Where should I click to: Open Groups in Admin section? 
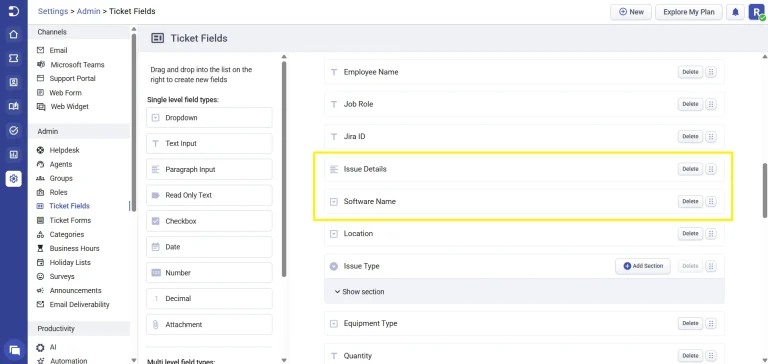pyautogui.click(x=61, y=178)
